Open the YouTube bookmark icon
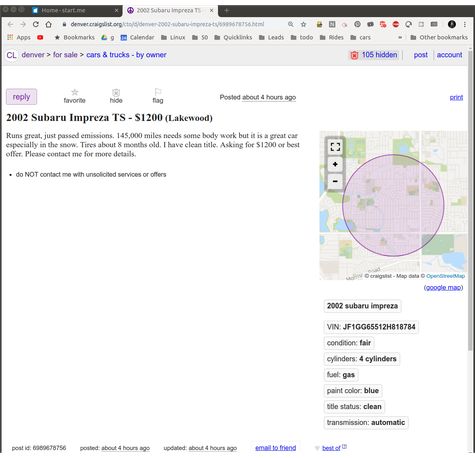 click(x=40, y=37)
